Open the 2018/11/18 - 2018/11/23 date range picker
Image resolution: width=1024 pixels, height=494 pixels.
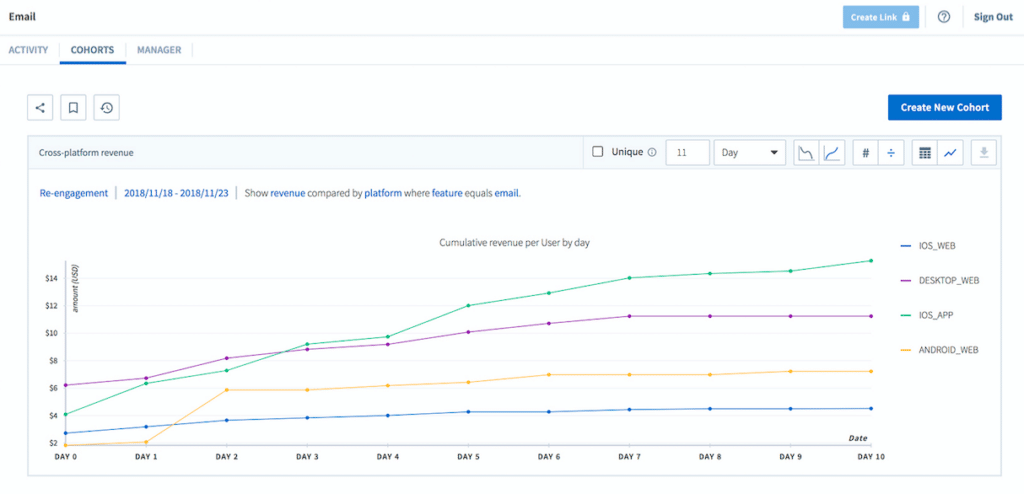coord(175,193)
